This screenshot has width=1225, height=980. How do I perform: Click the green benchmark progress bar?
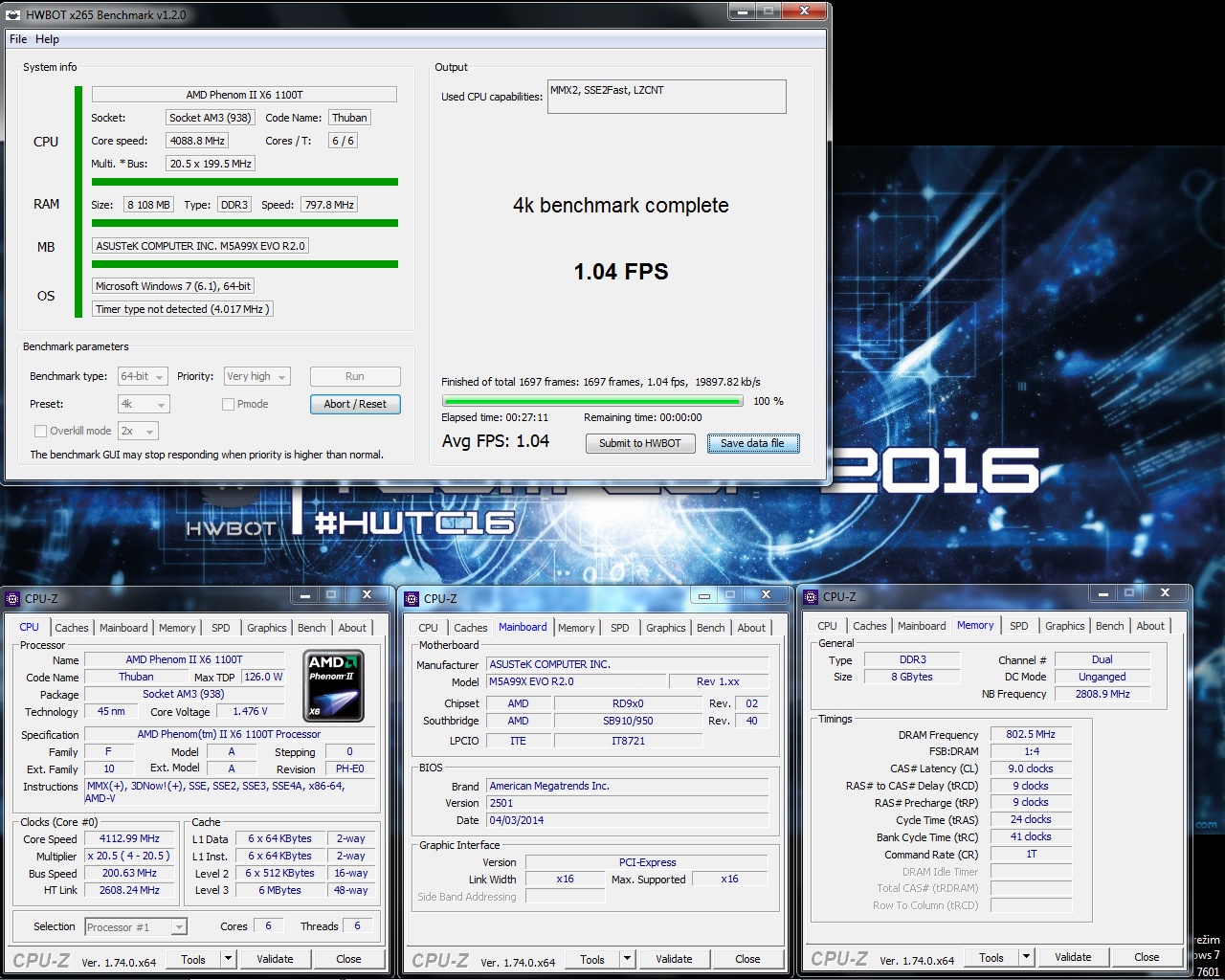tap(592, 401)
